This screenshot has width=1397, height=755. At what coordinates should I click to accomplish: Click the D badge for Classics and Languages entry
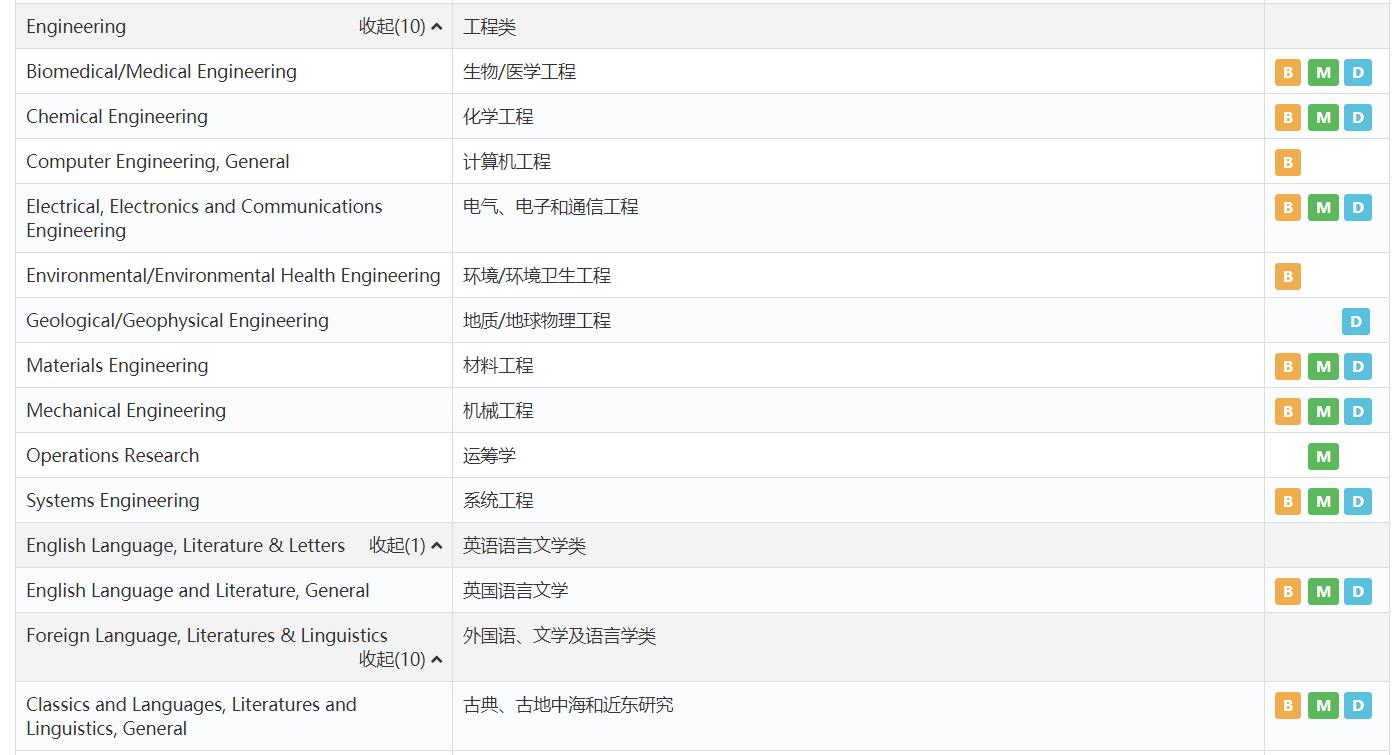coord(1357,706)
